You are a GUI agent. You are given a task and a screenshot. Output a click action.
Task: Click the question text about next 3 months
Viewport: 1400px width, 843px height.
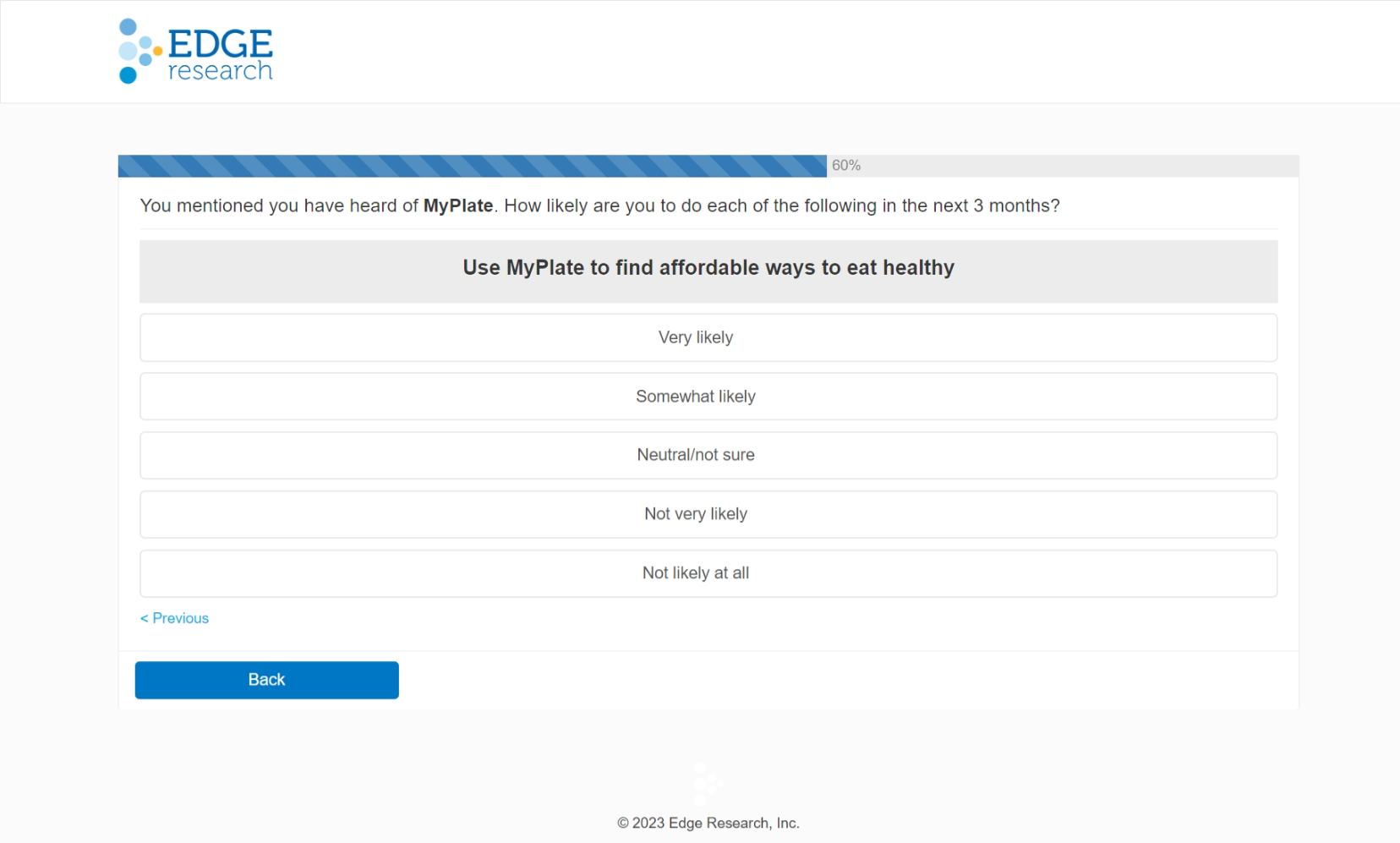[781, 205]
